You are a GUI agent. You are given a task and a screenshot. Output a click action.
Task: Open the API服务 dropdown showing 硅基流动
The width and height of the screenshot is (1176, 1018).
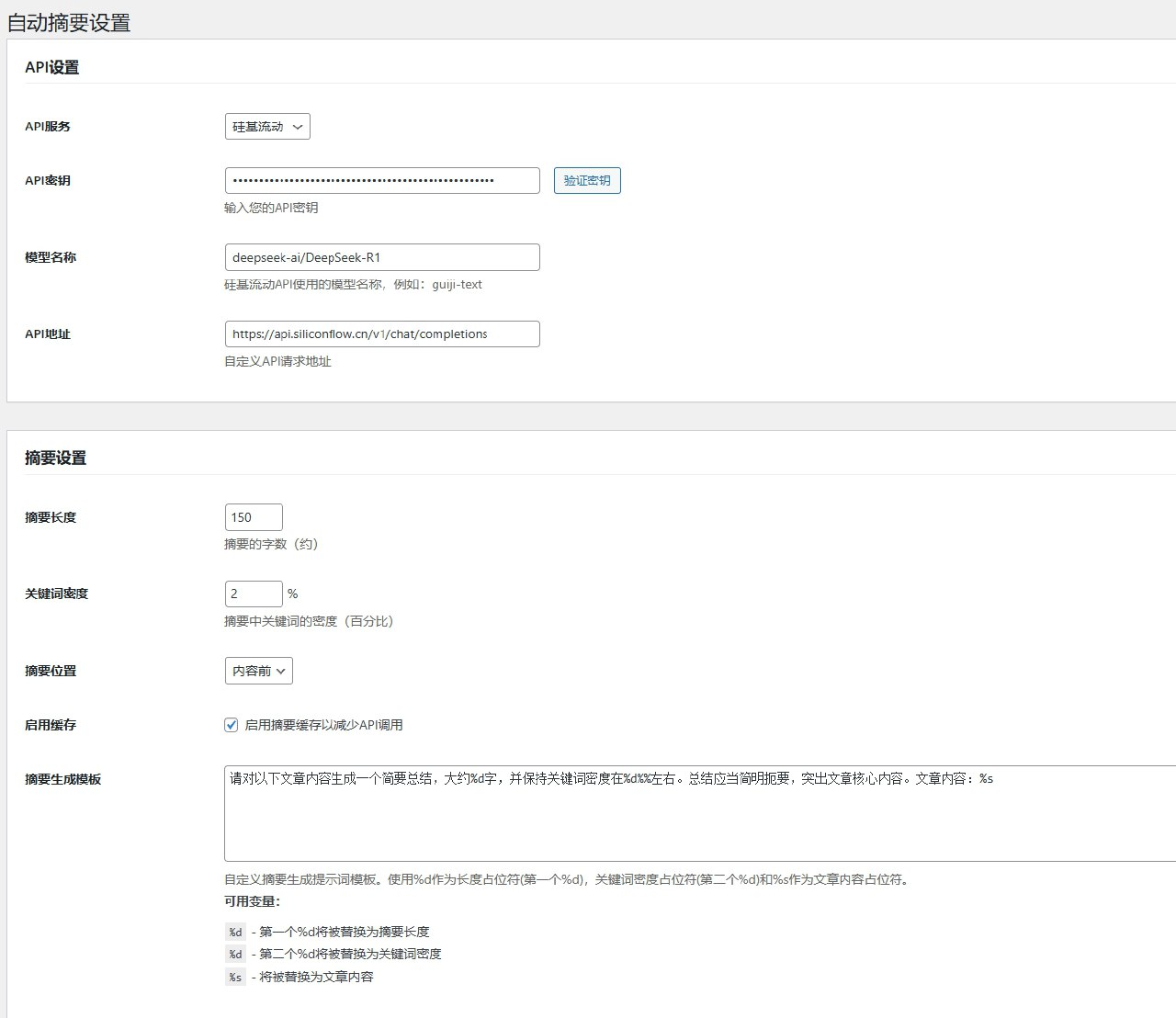pyautogui.click(x=267, y=127)
